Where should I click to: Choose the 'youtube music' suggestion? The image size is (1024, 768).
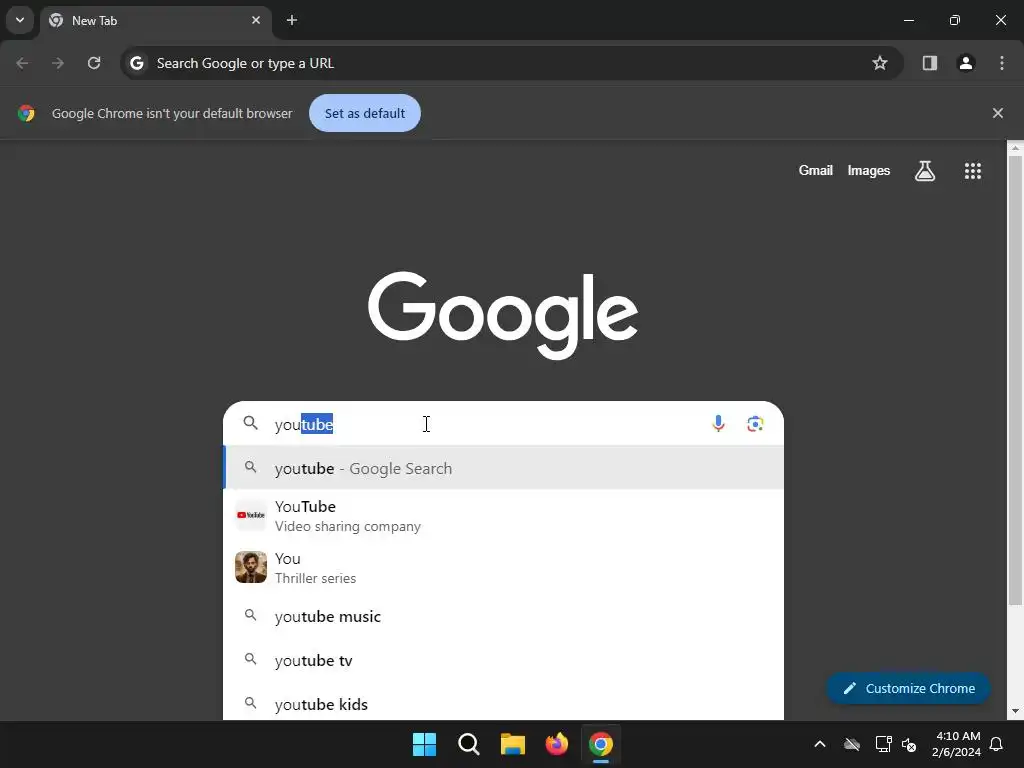point(504,616)
